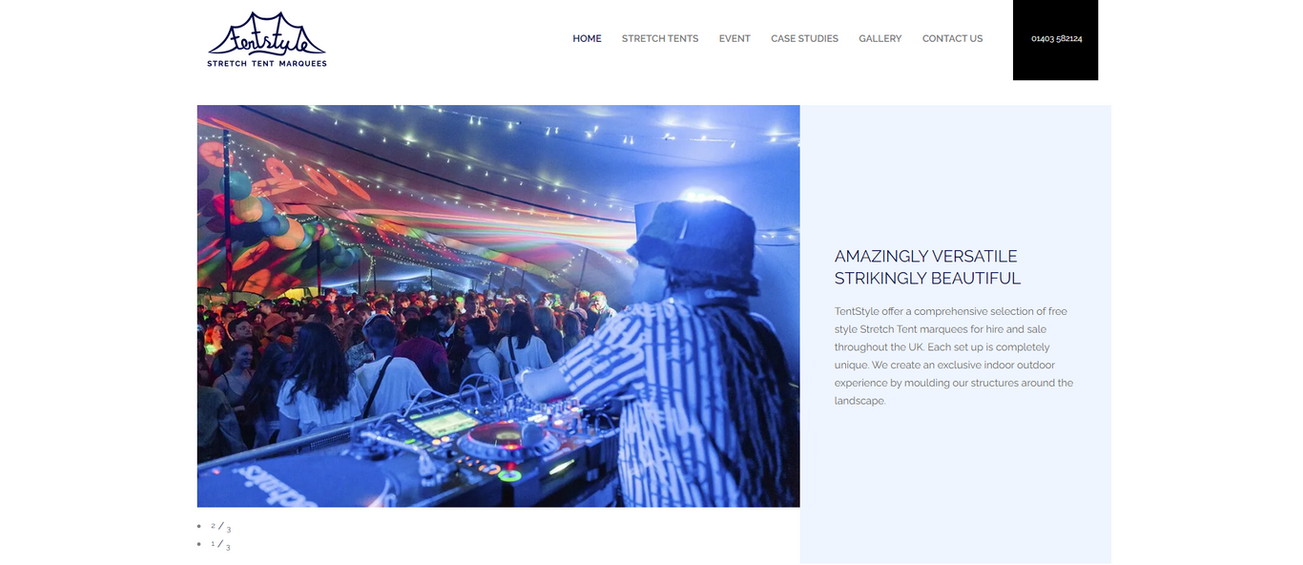Screen dimensions: 1303x565
Task: View the Case Studies page
Action: click(804, 39)
